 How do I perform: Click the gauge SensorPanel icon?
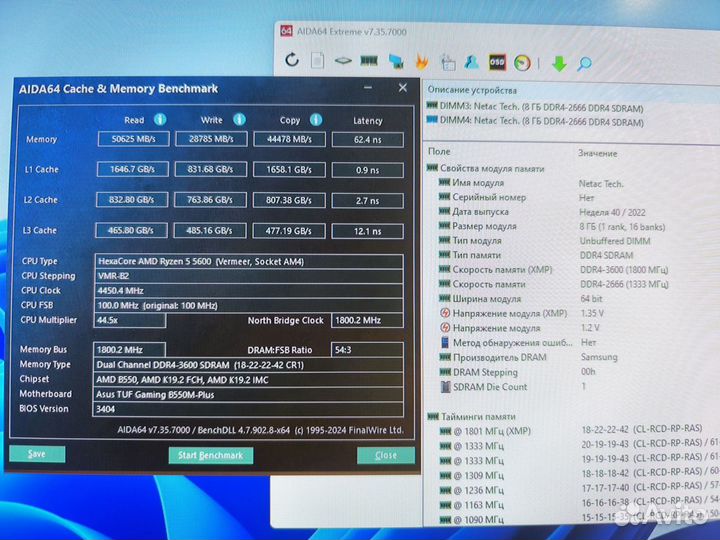tap(522, 63)
